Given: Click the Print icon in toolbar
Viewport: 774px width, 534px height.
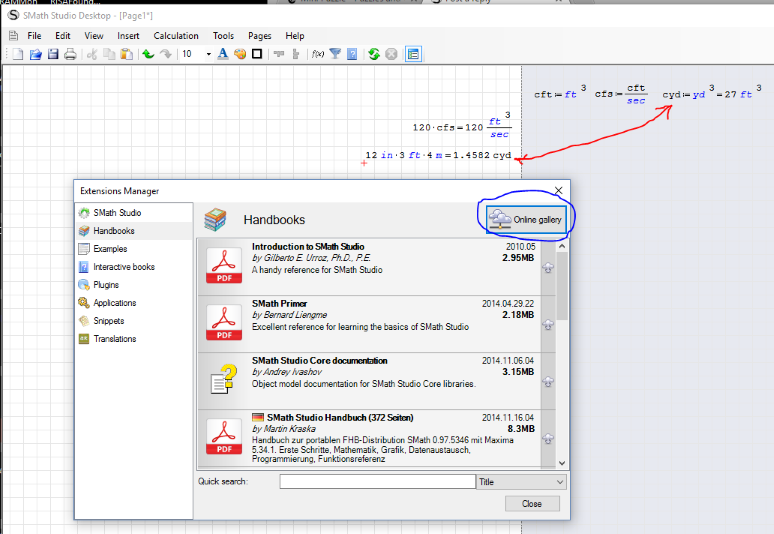Looking at the screenshot, I should coord(70,54).
